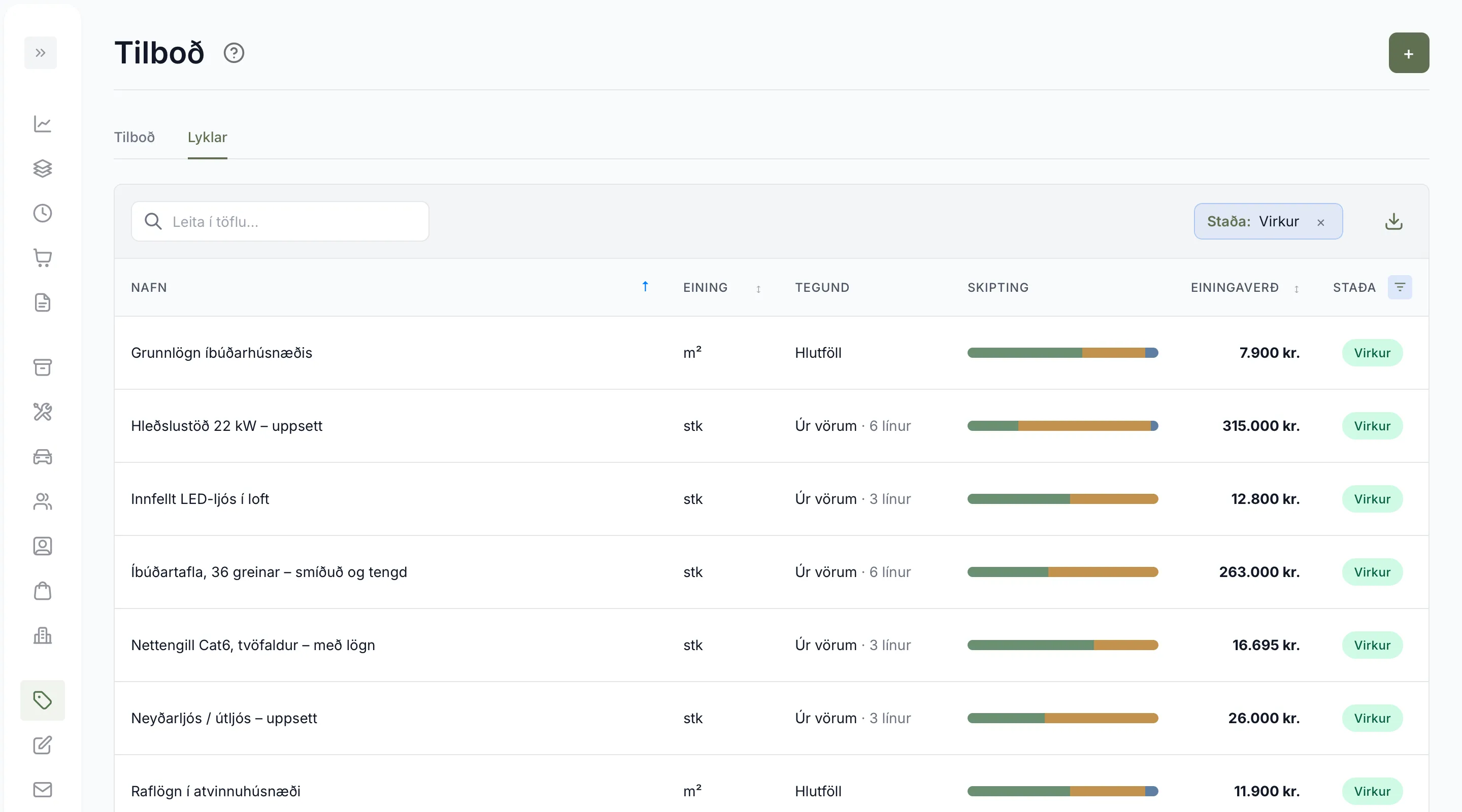Screen dimensions: 1462x812
Task: Open the envelope mail icon in the sidebar
Action: (x=43, y=789)
